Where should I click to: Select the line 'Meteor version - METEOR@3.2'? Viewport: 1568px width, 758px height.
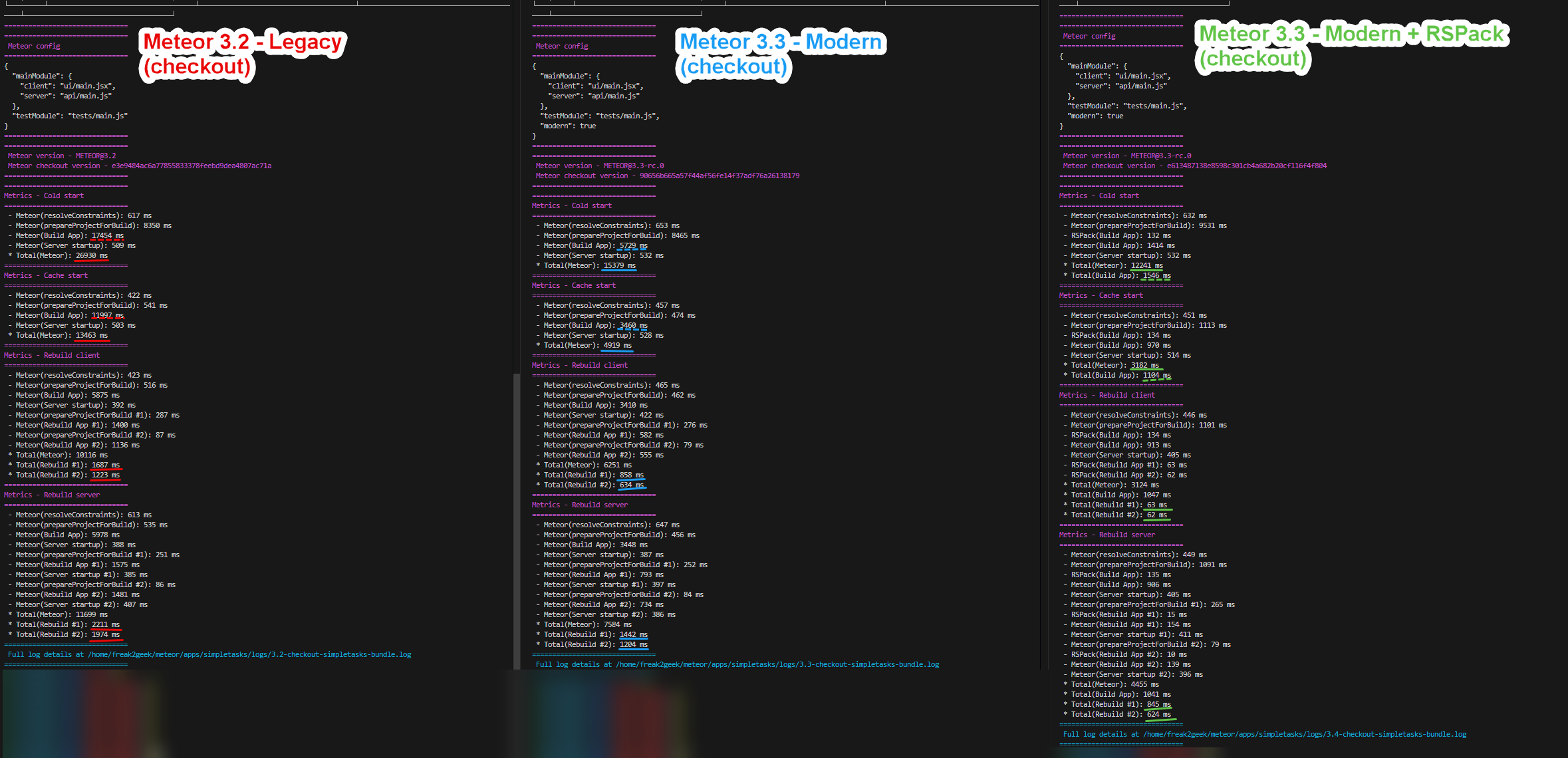(62, 156)
